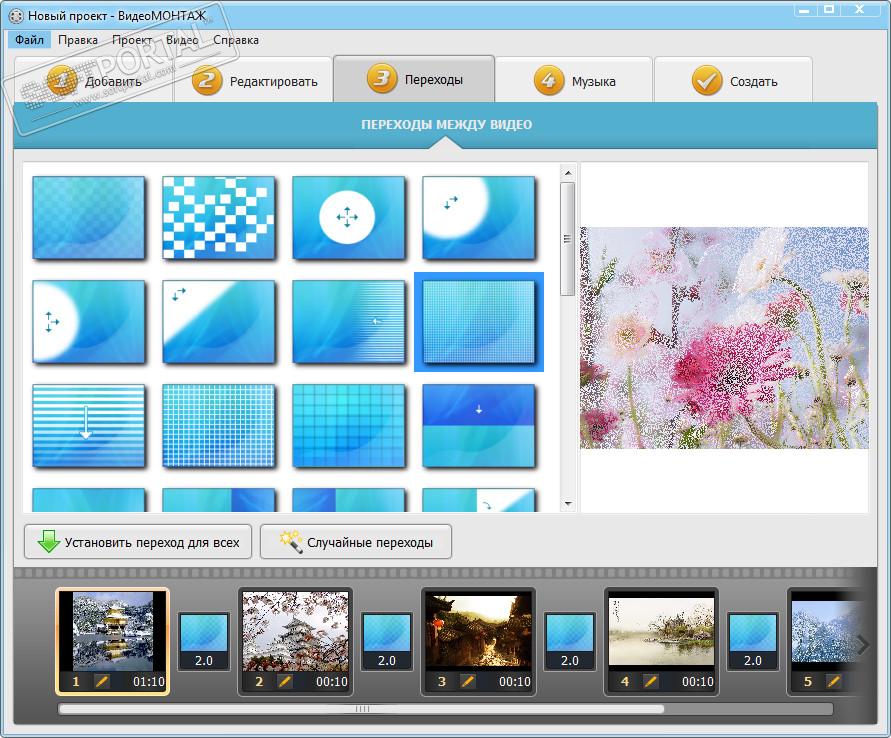Viewport: 891px width, 738px height.
Task: Click the highlighted fine-dots dissolve transition
Action: 478,322
